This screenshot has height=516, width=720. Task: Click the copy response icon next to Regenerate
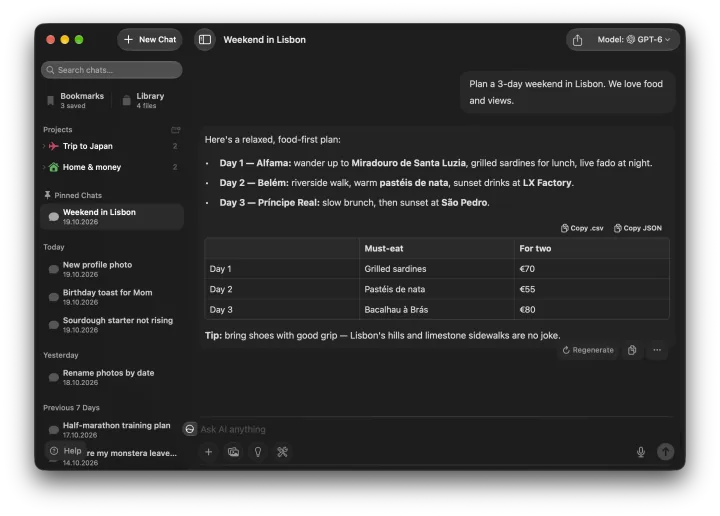(632, 350)
